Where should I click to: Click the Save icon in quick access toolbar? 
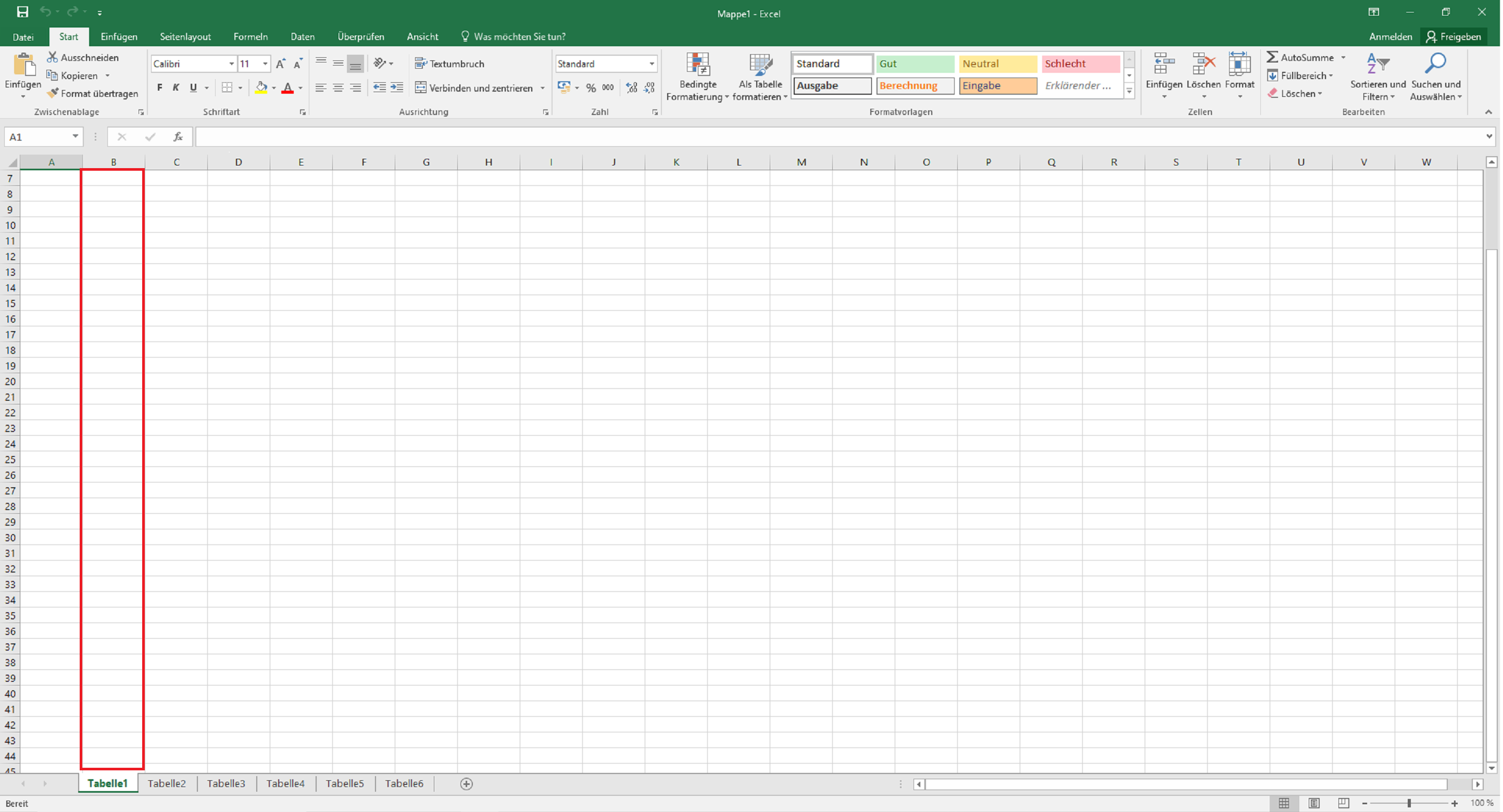22,11
